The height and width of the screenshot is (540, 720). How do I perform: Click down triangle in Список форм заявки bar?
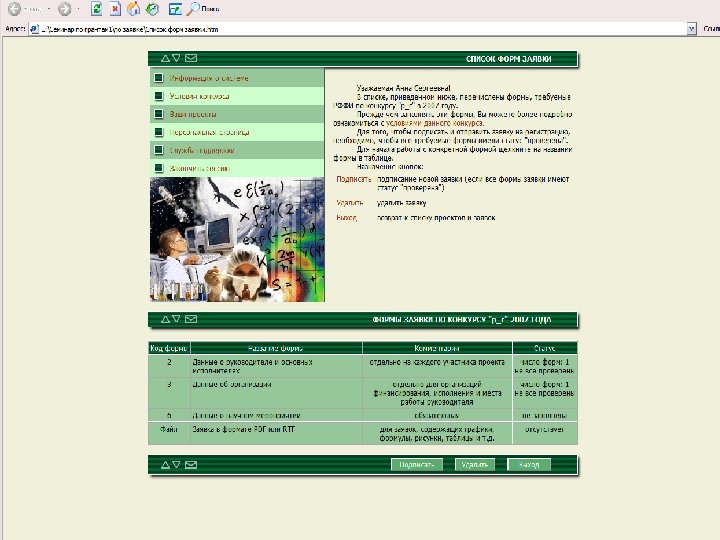click(176, 58)
